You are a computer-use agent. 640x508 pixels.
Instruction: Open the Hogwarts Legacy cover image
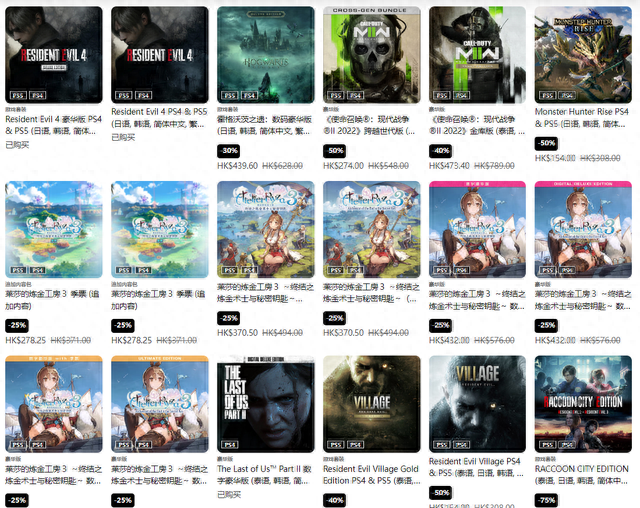266,55
